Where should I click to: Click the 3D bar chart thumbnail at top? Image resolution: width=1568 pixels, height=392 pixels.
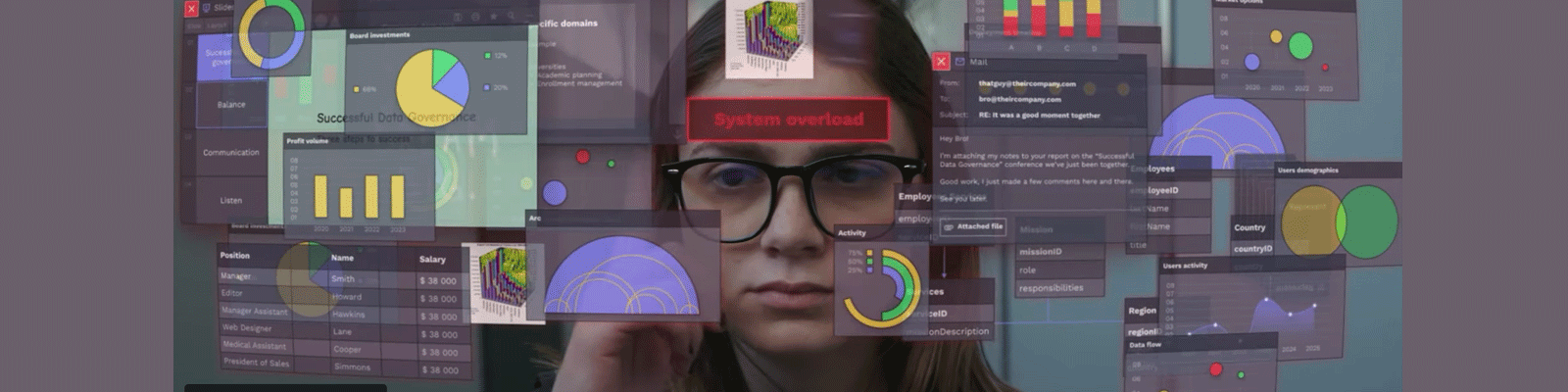pyautogui.click(x=768, y=37)
